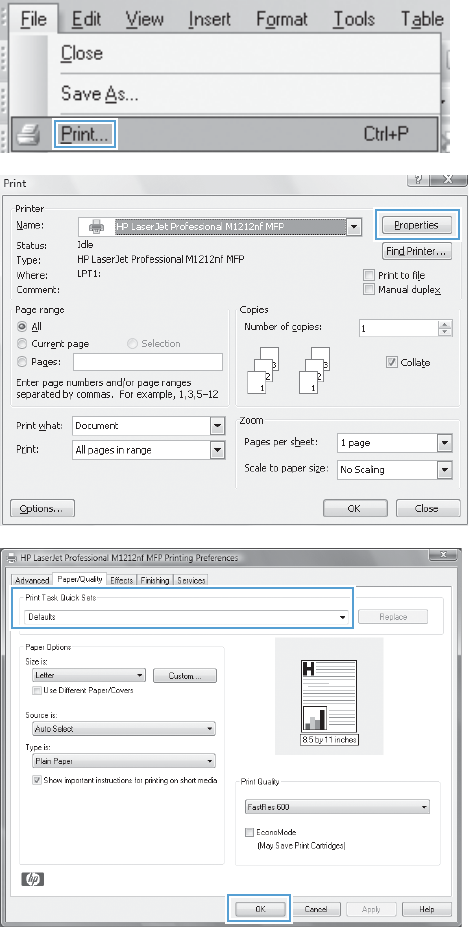This screenshot has width=469, height=927.
Task: Click the Replace button for Quick Sets
Action: coord(393,617)
